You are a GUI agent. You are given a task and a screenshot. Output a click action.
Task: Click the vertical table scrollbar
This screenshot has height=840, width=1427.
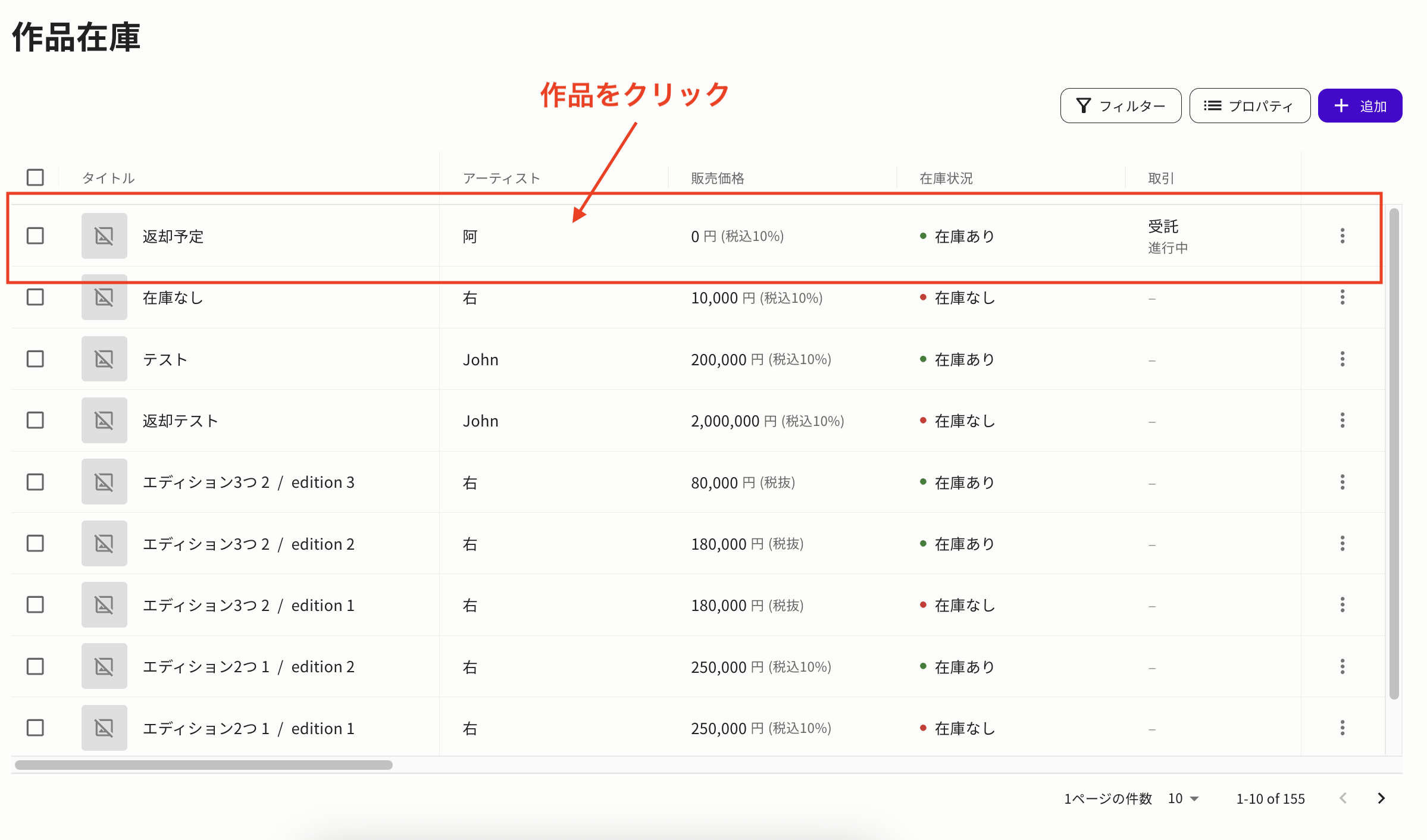1394,452
